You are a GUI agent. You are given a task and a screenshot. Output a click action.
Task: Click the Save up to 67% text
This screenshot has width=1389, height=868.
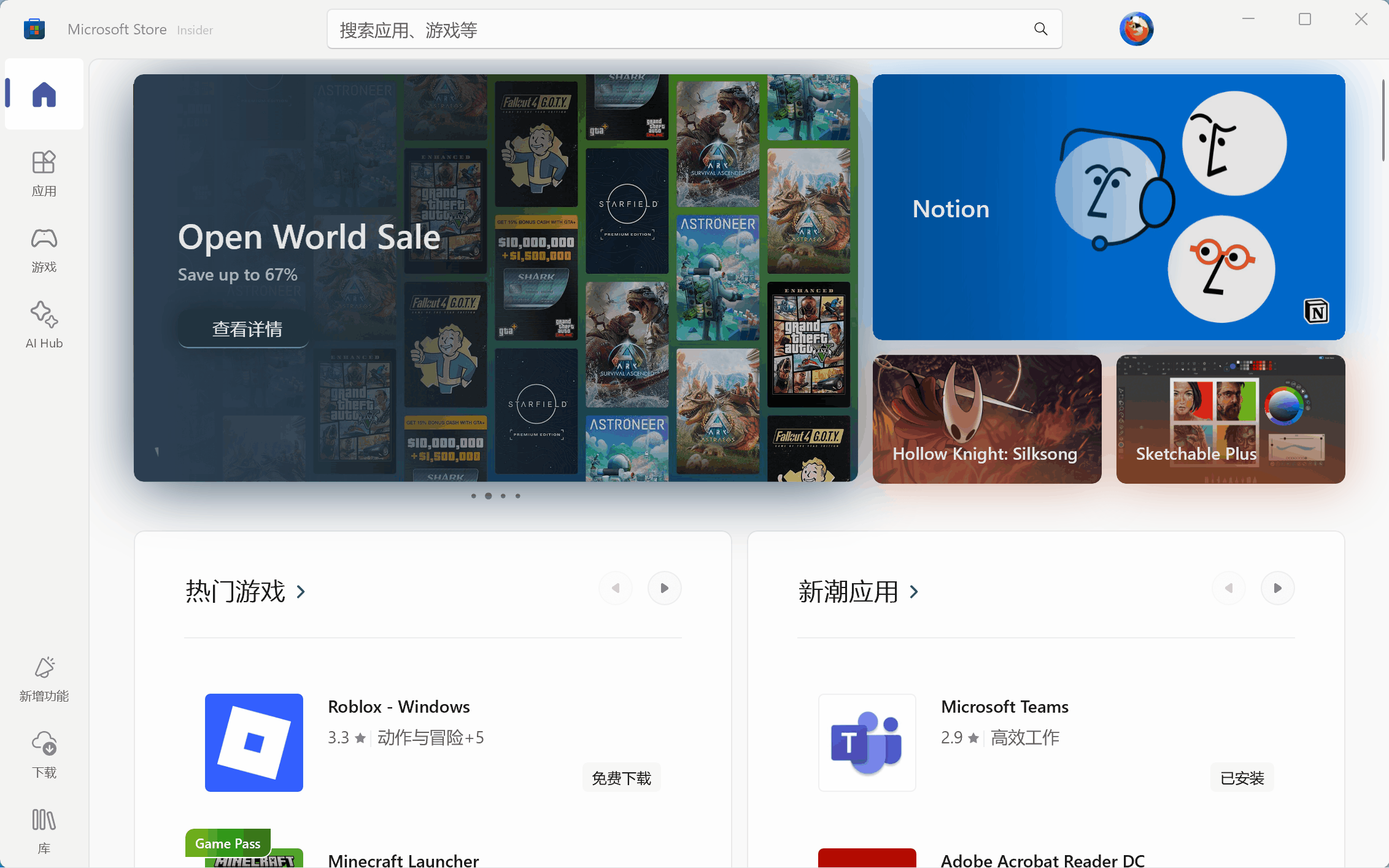238,274
